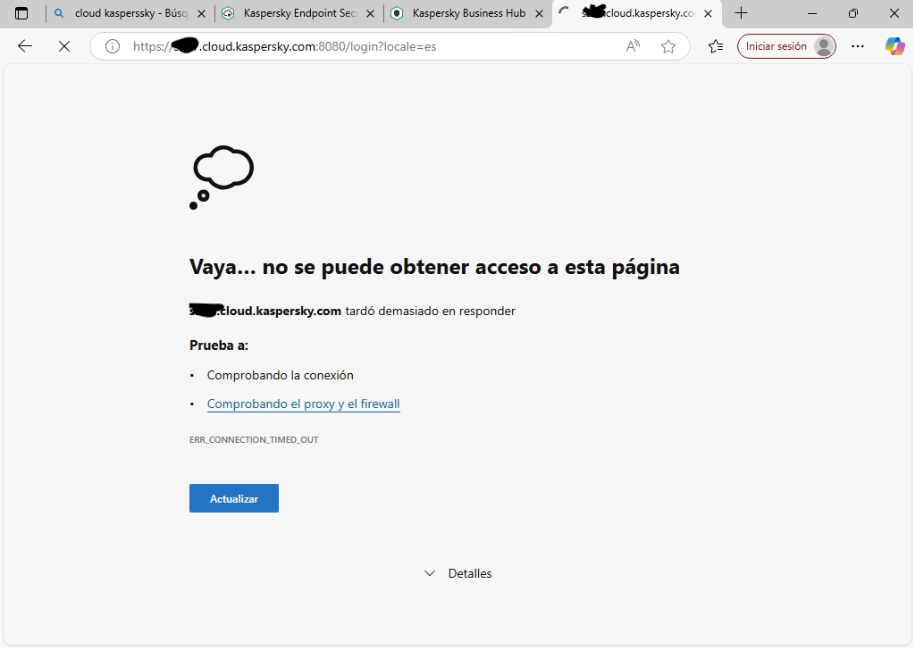Open Read aloud icon in address bar
The image size is (913, 648).
click(x=633, y=47)
